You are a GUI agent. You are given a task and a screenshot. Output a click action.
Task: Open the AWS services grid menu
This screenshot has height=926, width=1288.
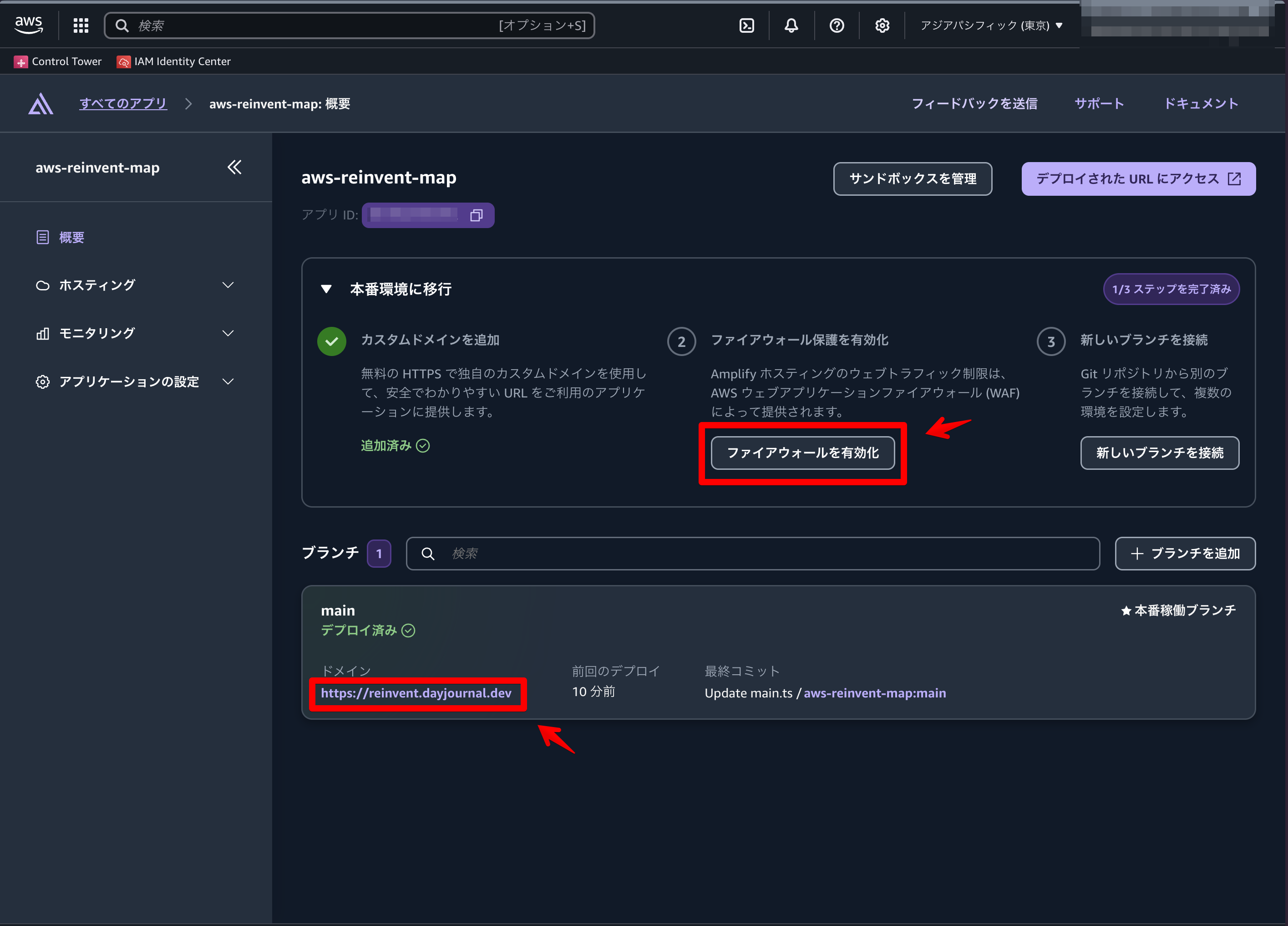(x=81, y=25)
